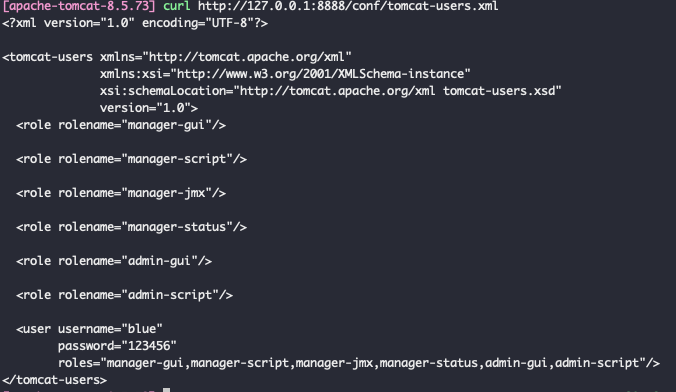676x392 pixels.
Task: Click the XML declaration line
Action: tap(135, 23)
